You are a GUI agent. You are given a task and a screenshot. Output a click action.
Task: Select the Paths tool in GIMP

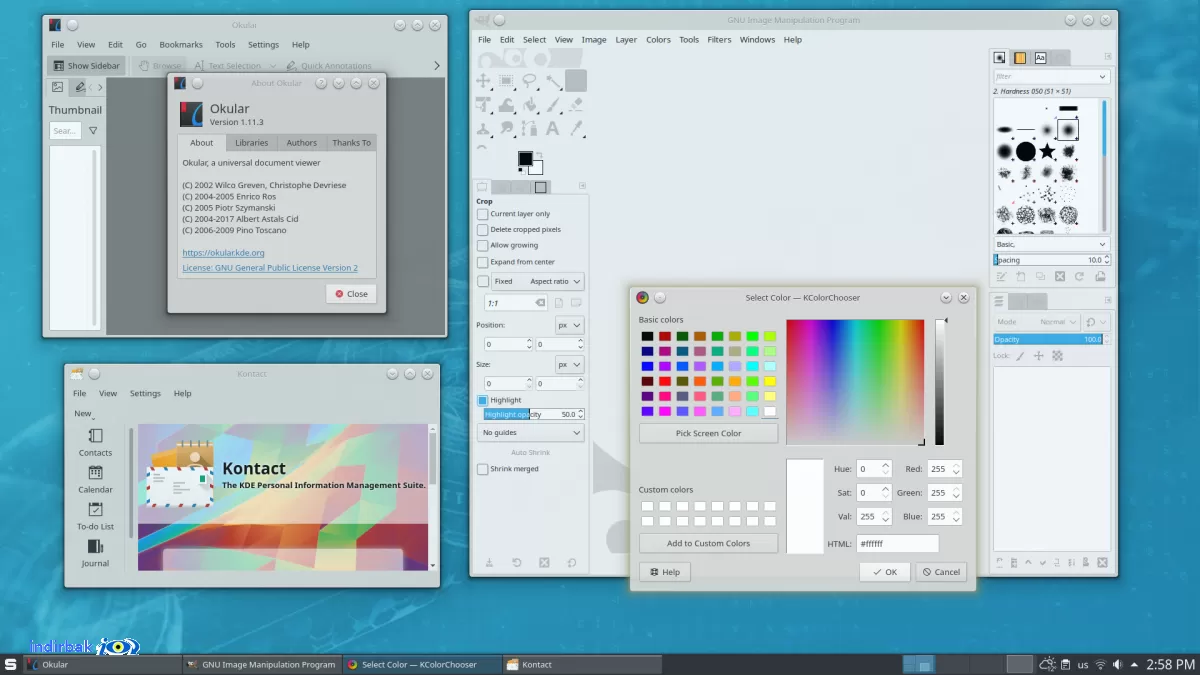click(x=530, y=127)
